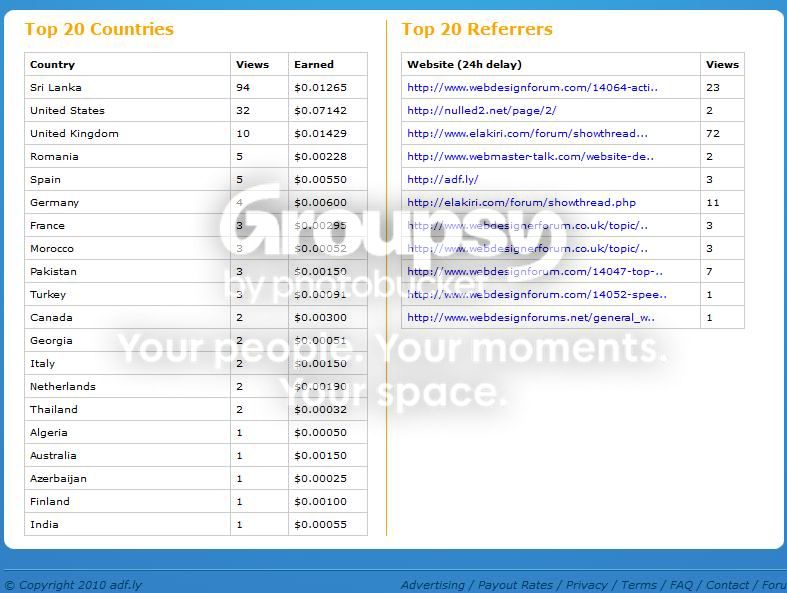Click the $0.00300 earned value

(320, 318)
